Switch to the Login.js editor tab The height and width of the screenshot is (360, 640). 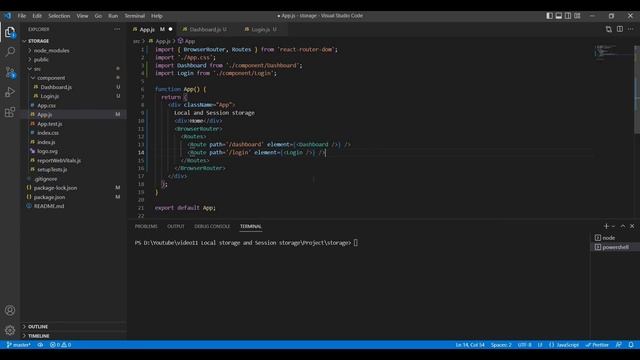pyautogui.click(x=263, y=29)
